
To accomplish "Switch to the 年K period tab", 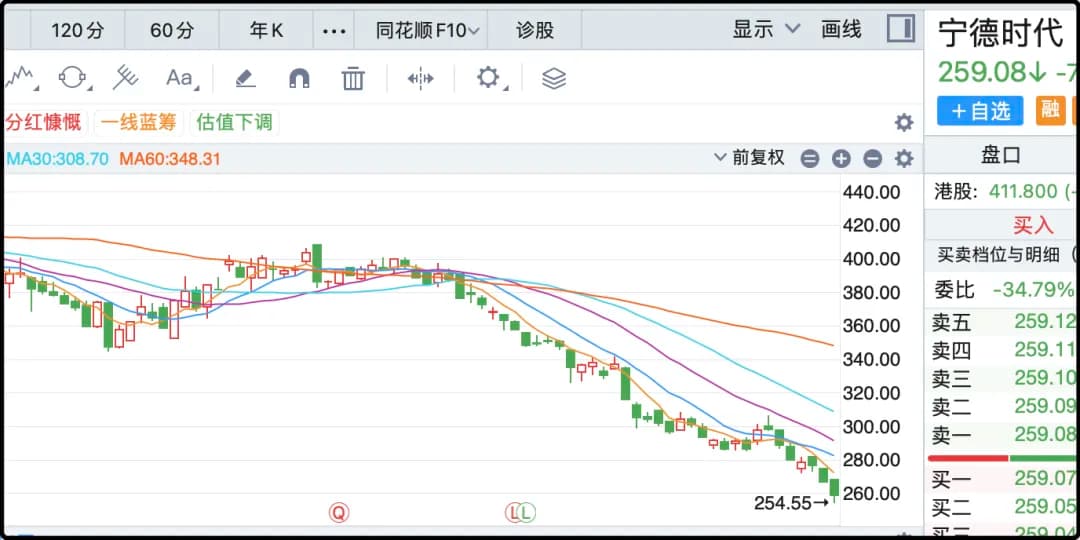I will click(x=266, y=30).
